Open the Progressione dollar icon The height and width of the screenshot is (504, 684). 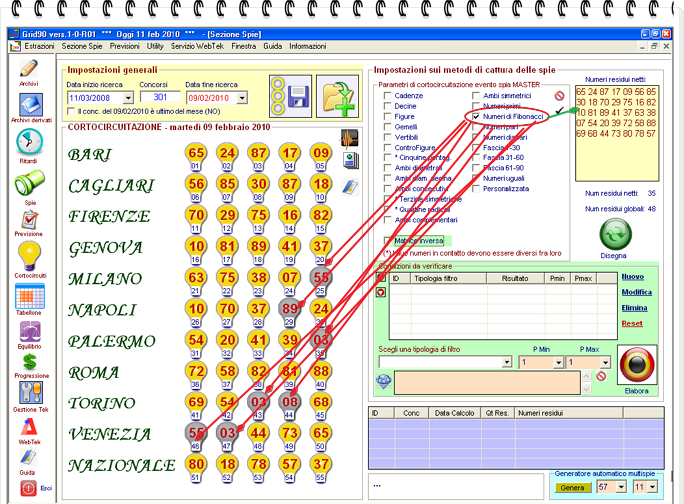click(x=30, y=362)
